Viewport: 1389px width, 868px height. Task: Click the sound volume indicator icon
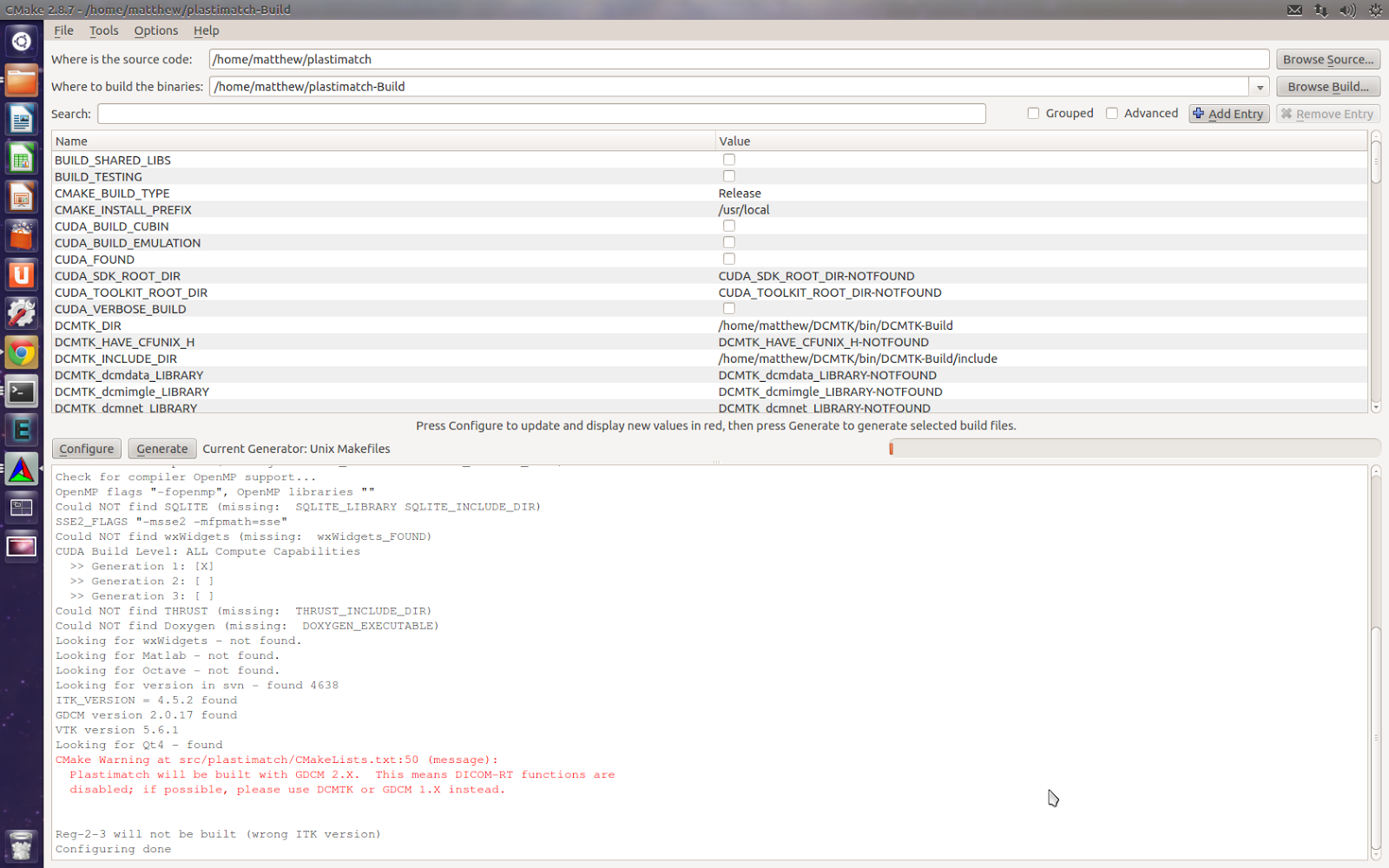(1347, 10)
